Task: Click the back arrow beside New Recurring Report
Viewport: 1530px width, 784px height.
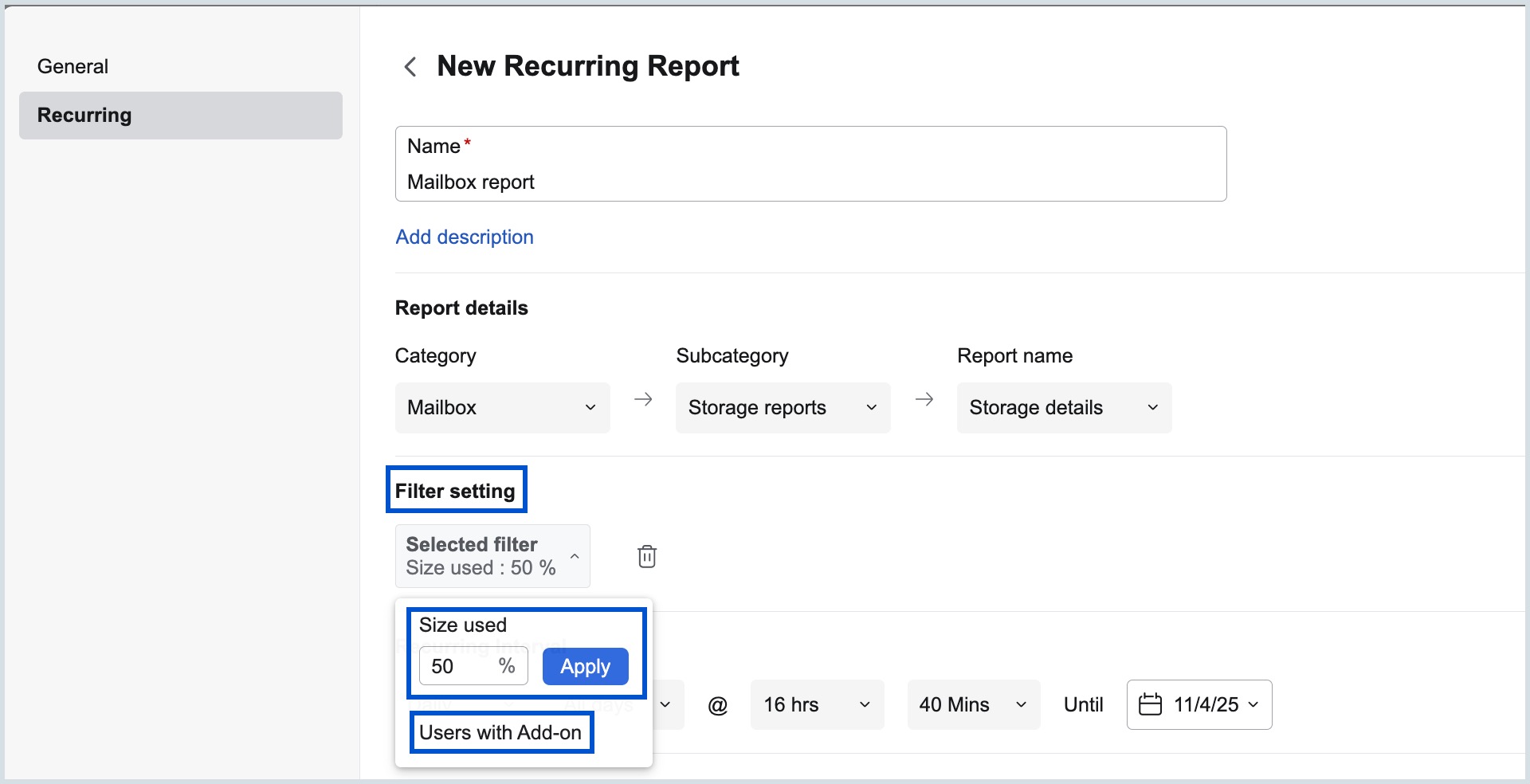Action: point(410,67)
